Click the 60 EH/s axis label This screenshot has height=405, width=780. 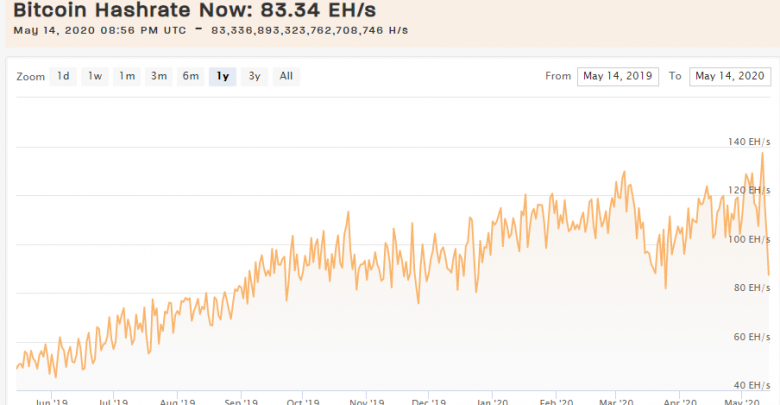[752, 337]
